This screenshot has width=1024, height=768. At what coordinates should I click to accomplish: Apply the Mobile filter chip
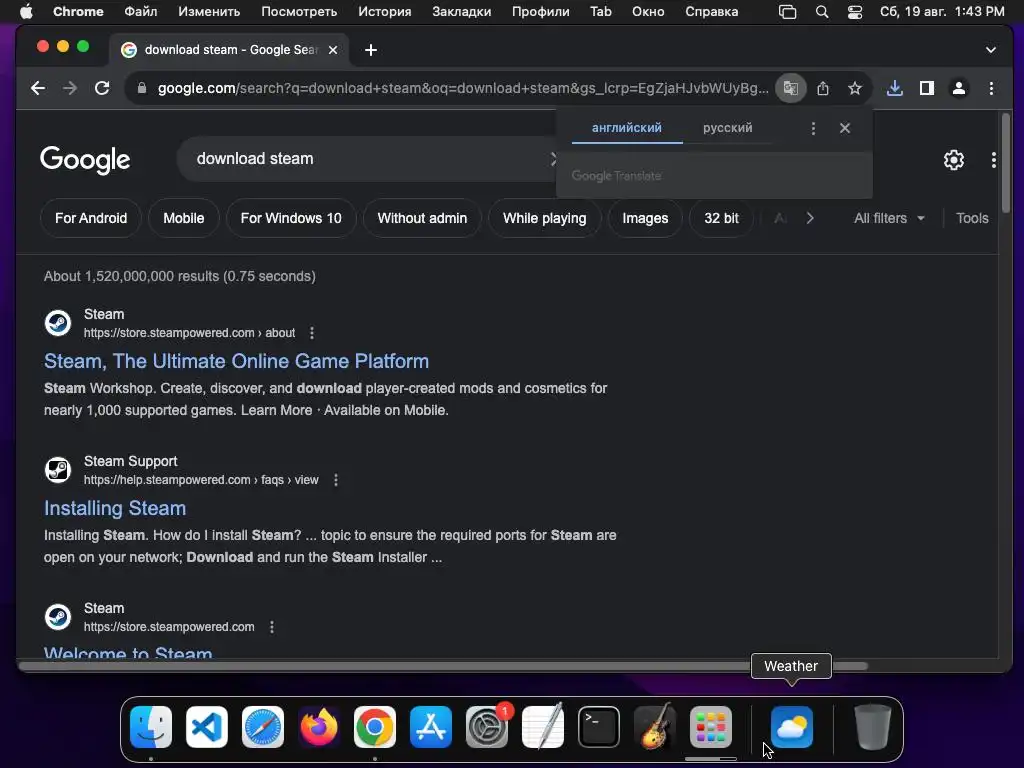tap(184, 218)
